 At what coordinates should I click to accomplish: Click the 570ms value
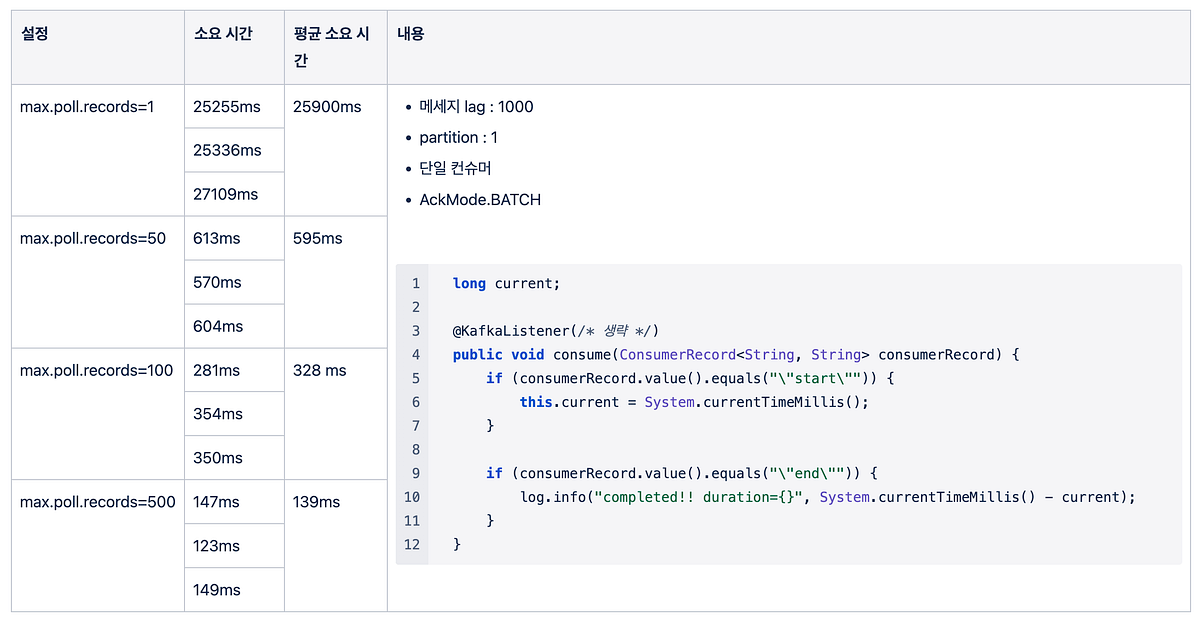click(x=217, y=283)
